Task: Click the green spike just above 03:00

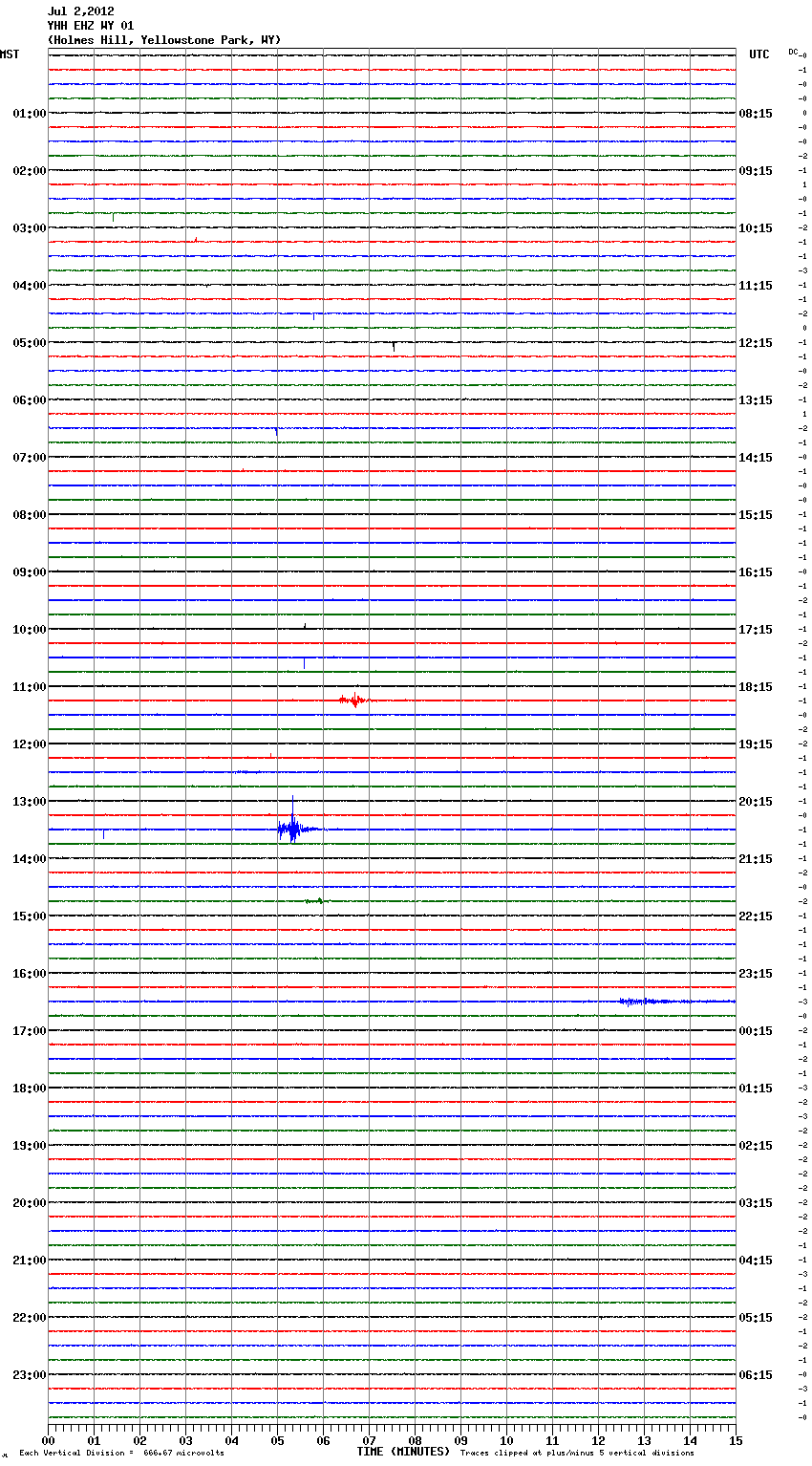Action: (114, 217)
